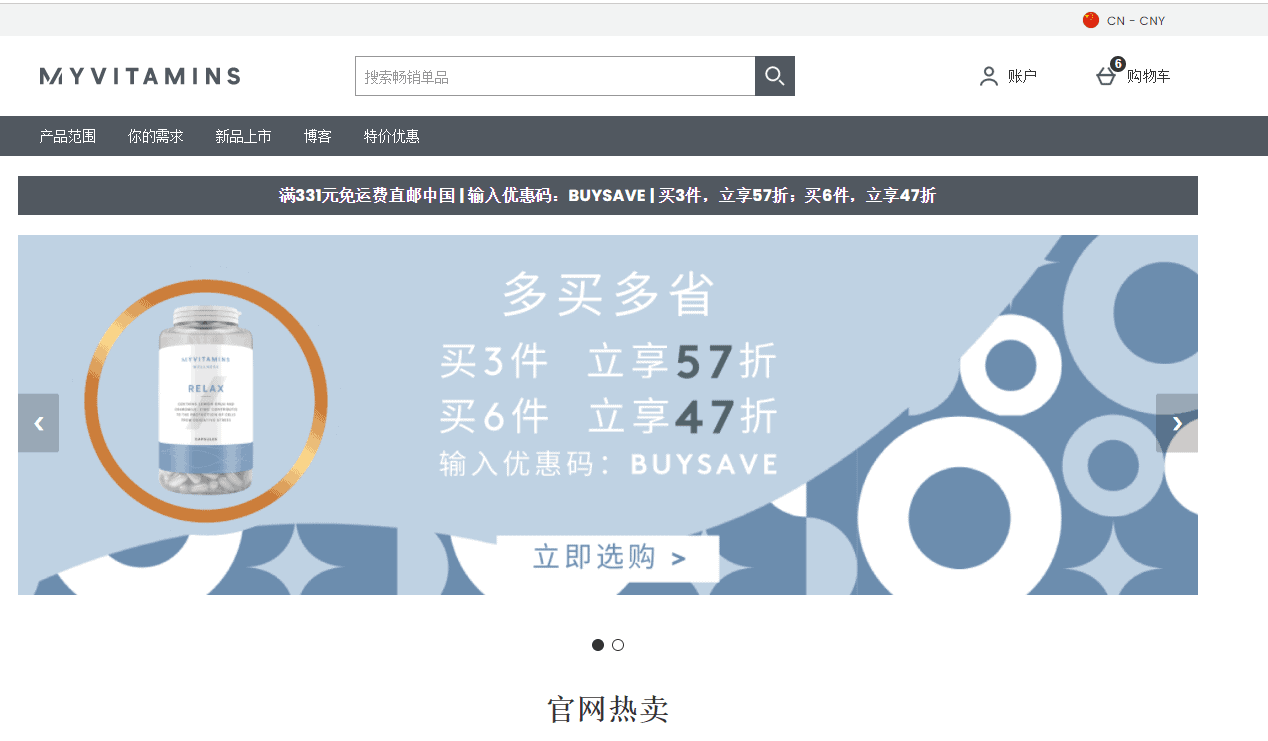Open the 你的需求 menu
This screenshot has height=741, width=1268.
(156, 136)
